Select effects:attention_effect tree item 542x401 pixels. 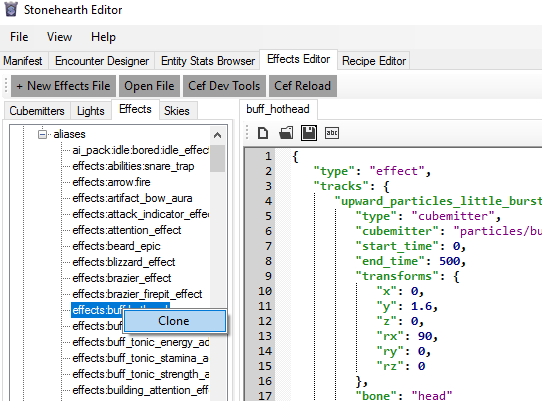(x=127, y=230)
